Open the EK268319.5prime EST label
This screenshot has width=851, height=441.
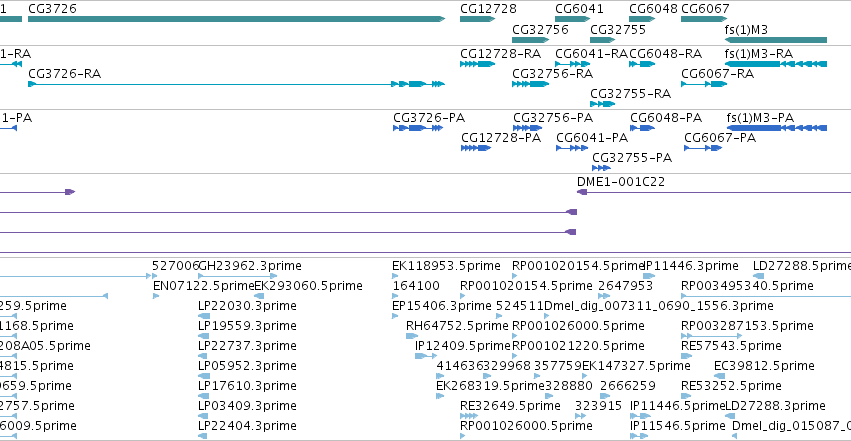pos(490,386)
